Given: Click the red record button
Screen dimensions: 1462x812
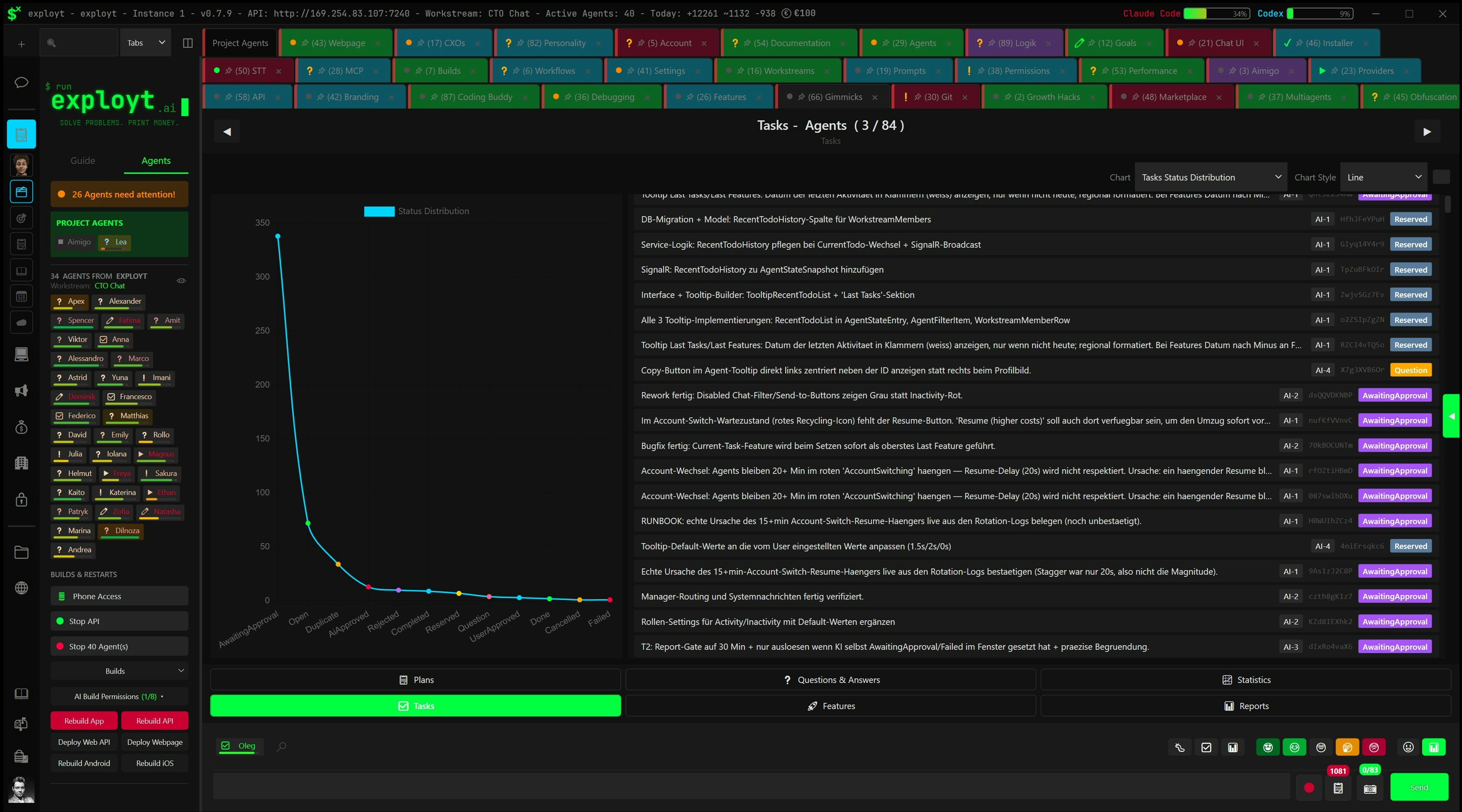Looking at the screenshot, I should (x=1309, y=788).
